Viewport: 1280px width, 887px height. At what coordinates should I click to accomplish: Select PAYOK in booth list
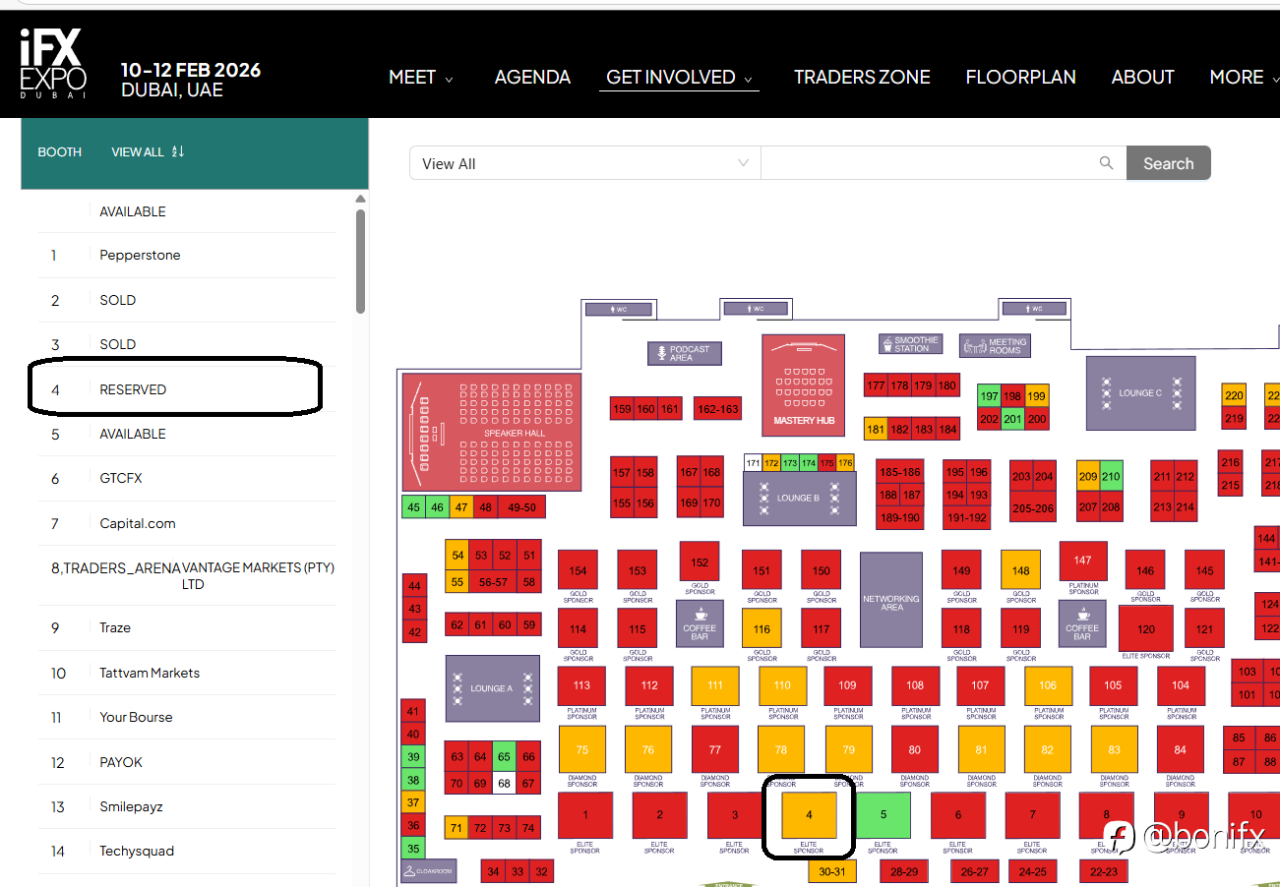187,762
